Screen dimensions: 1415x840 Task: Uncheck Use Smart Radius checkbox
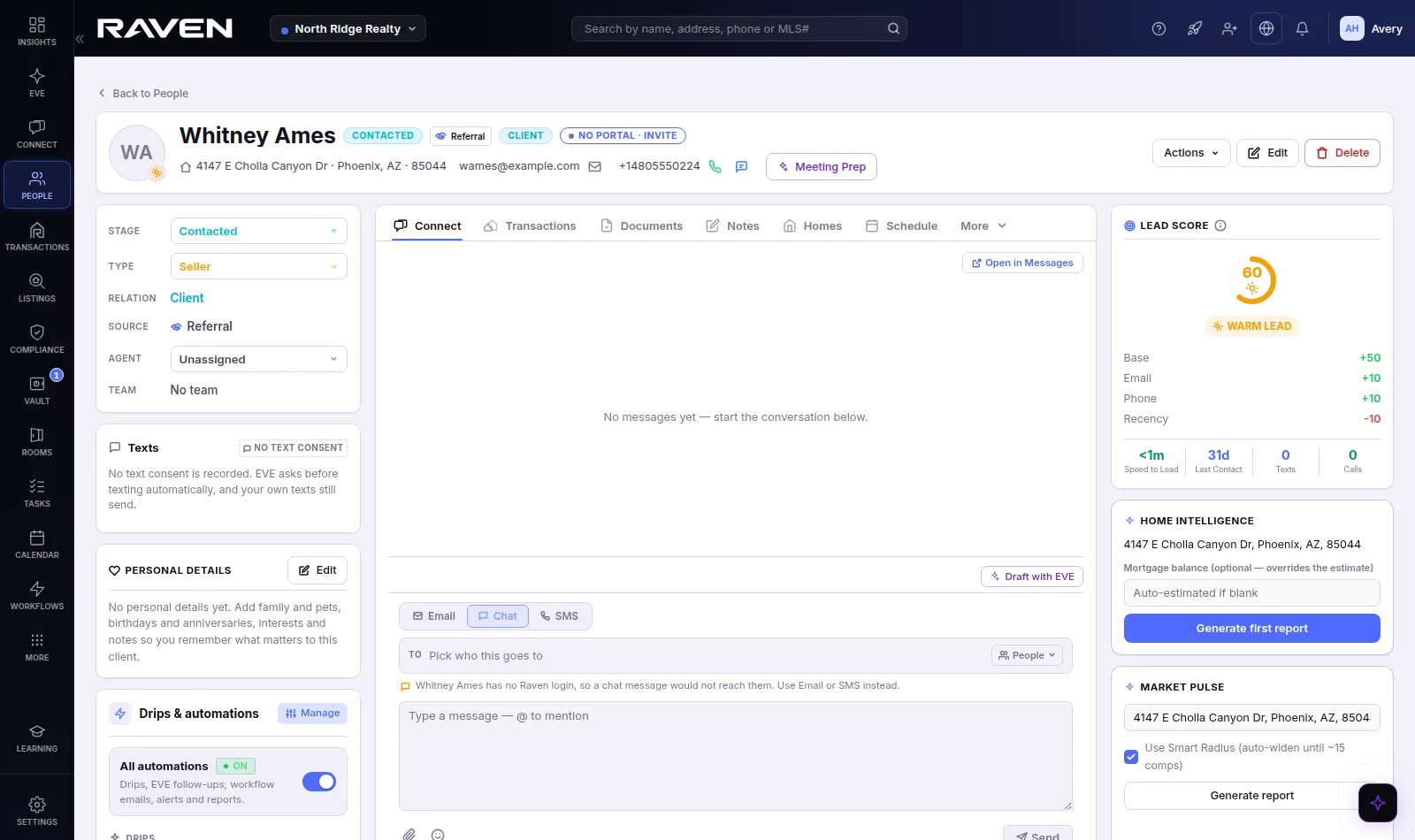tap(1131, 757)
